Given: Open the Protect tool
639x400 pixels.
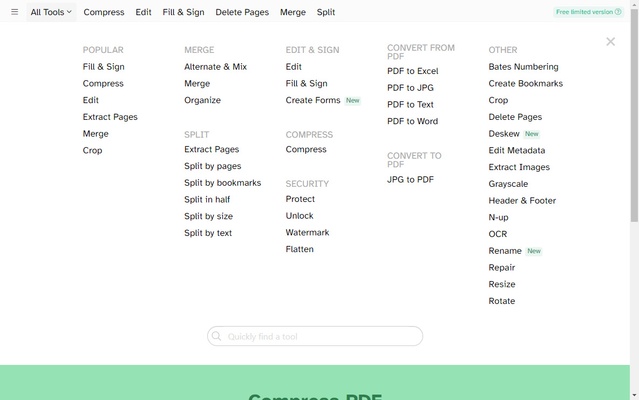Looking at the screenshot, I should 300,199.
